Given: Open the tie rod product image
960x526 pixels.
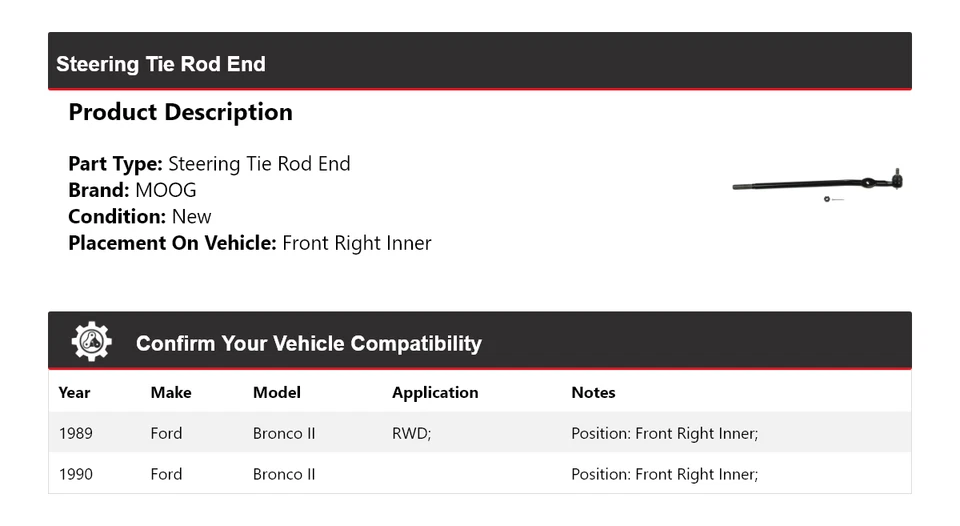Looking at the screenshot, I should pyautogui.click(x=818, y=184).
